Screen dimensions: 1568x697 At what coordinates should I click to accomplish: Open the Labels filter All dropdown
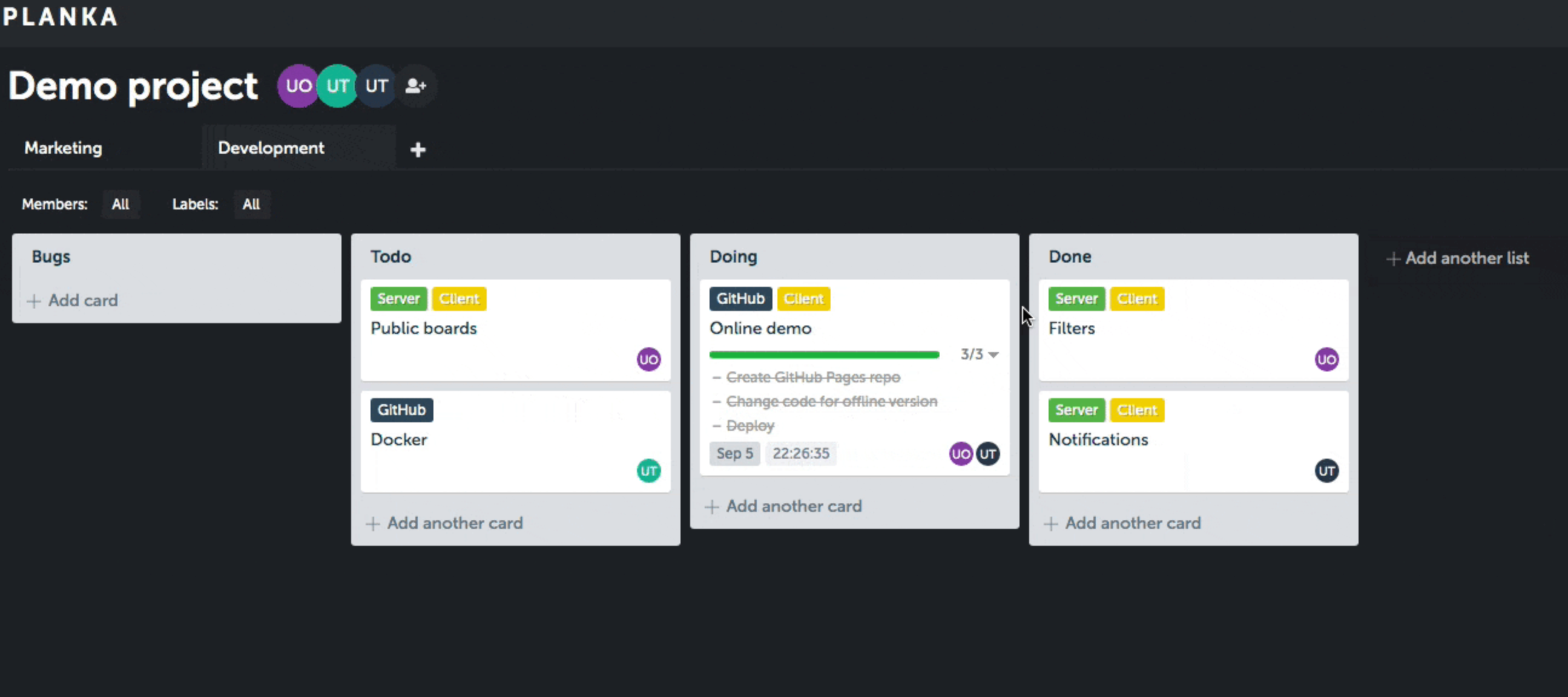point(251,205)
